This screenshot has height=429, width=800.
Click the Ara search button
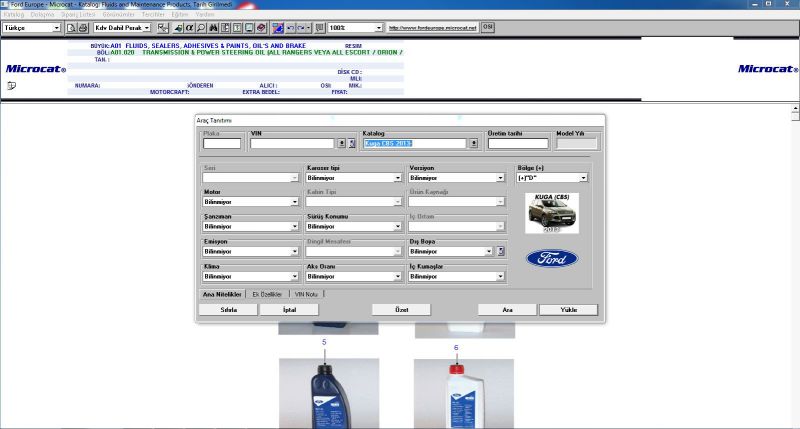click(507, 310)
